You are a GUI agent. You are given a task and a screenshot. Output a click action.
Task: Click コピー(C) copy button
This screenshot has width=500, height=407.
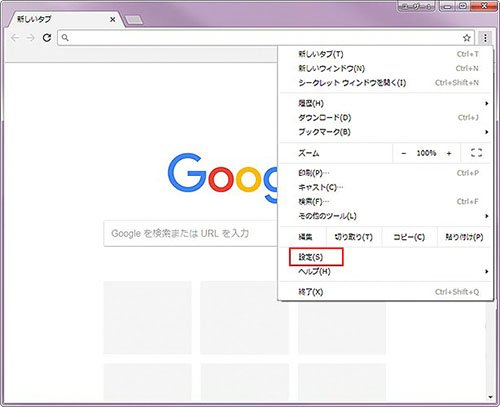pos(409,237)
